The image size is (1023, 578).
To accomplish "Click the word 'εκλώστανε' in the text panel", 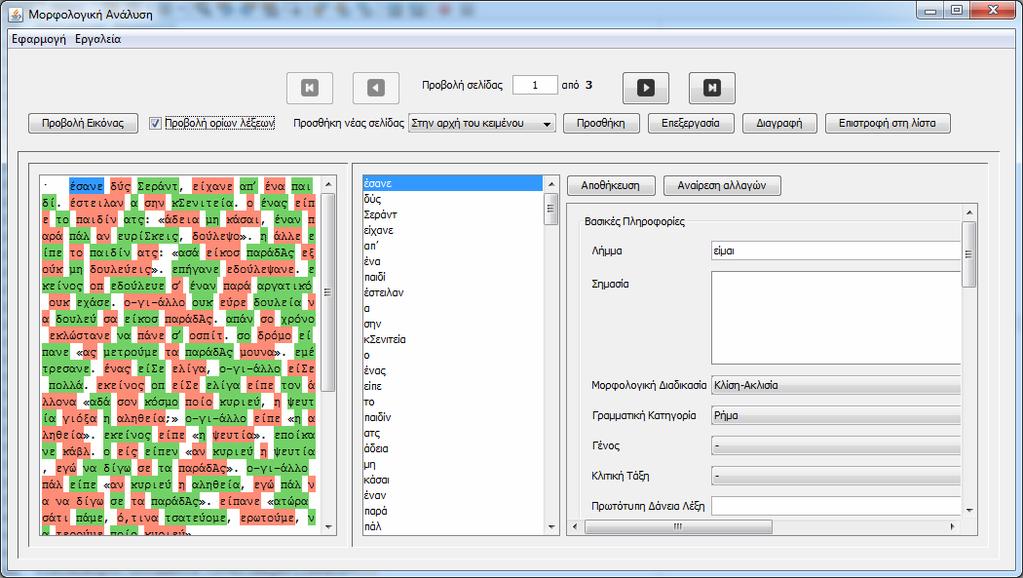I will (x=80, y=335).
